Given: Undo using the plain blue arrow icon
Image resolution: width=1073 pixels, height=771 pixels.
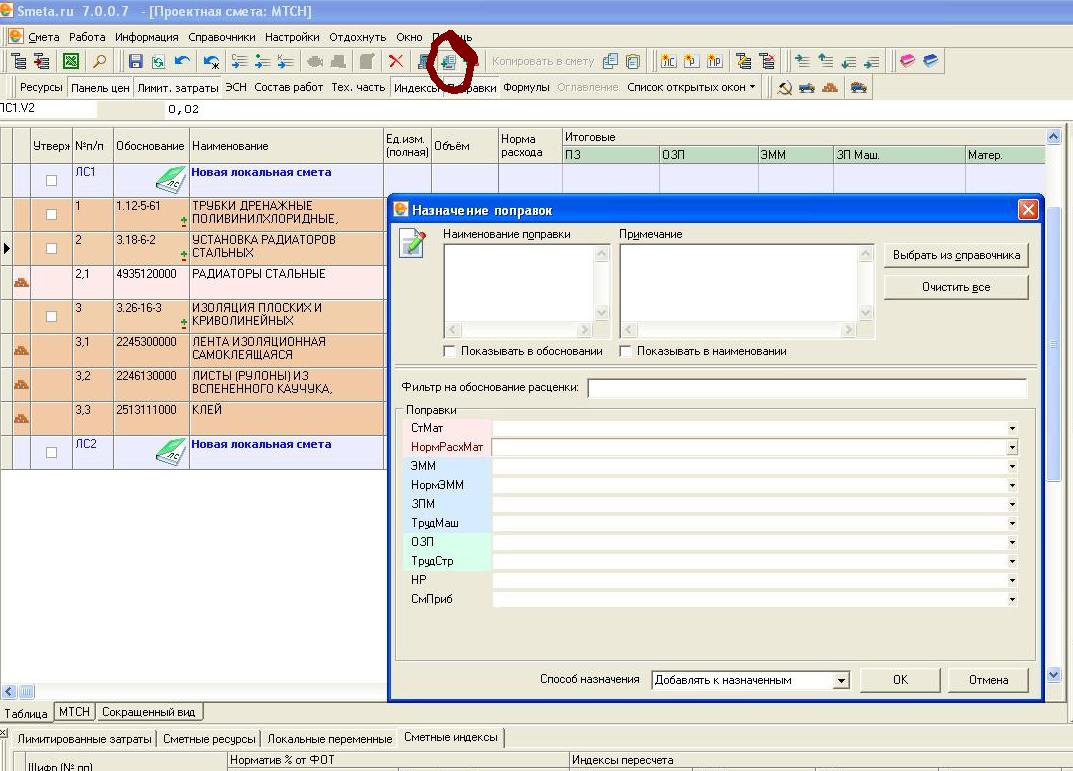Looking at the screenshot, I should tap(182, 62).
